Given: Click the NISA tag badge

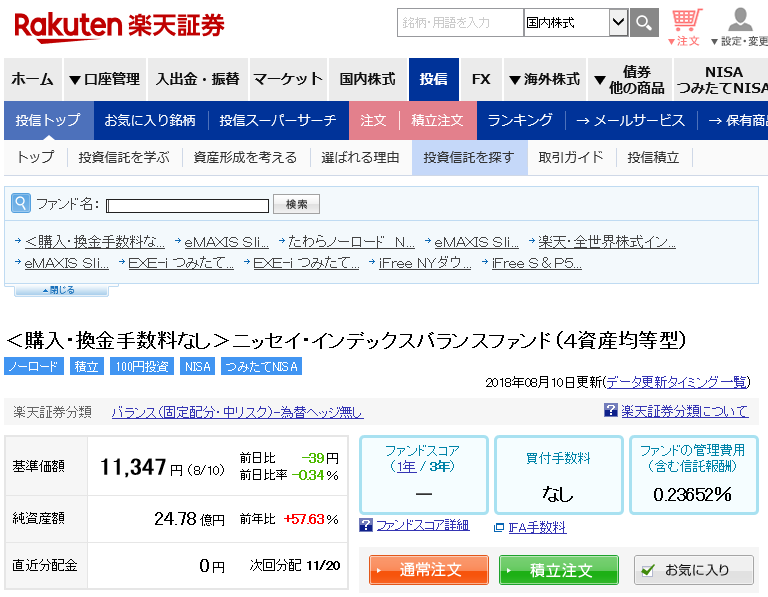Looking at the screenshot, I should point(197,366).
